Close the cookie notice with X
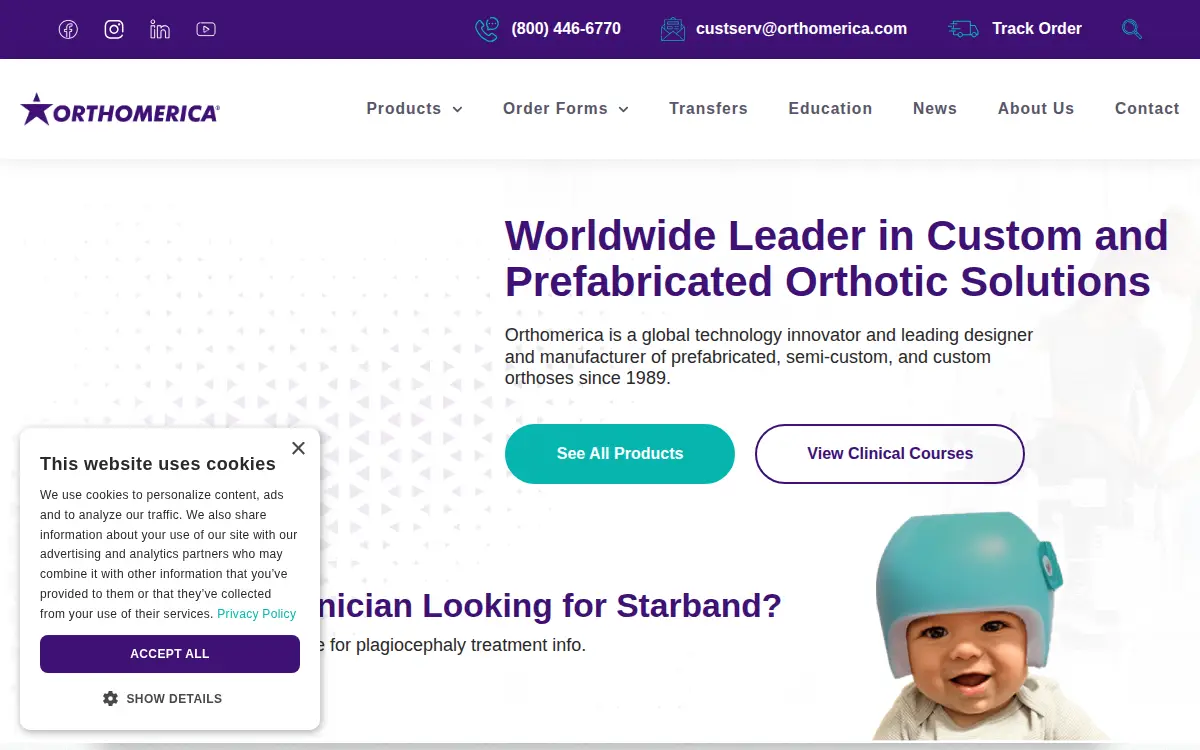 (x=298, y=448)
